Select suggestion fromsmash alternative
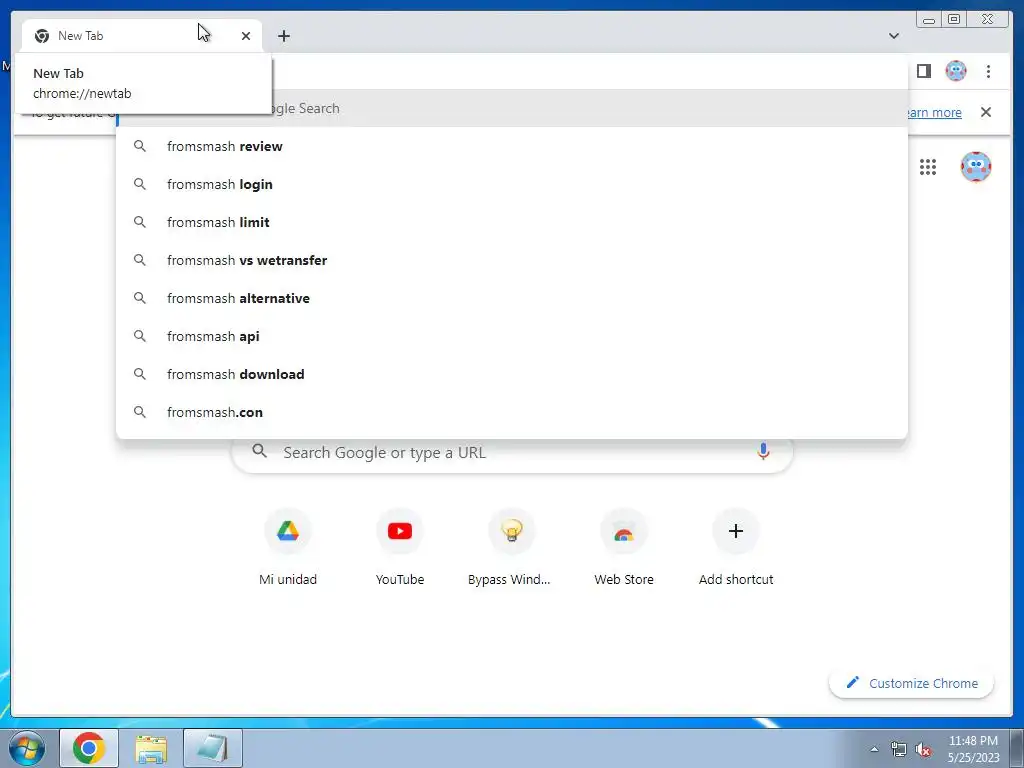The image size is (1024, 768). click(511, 298)
